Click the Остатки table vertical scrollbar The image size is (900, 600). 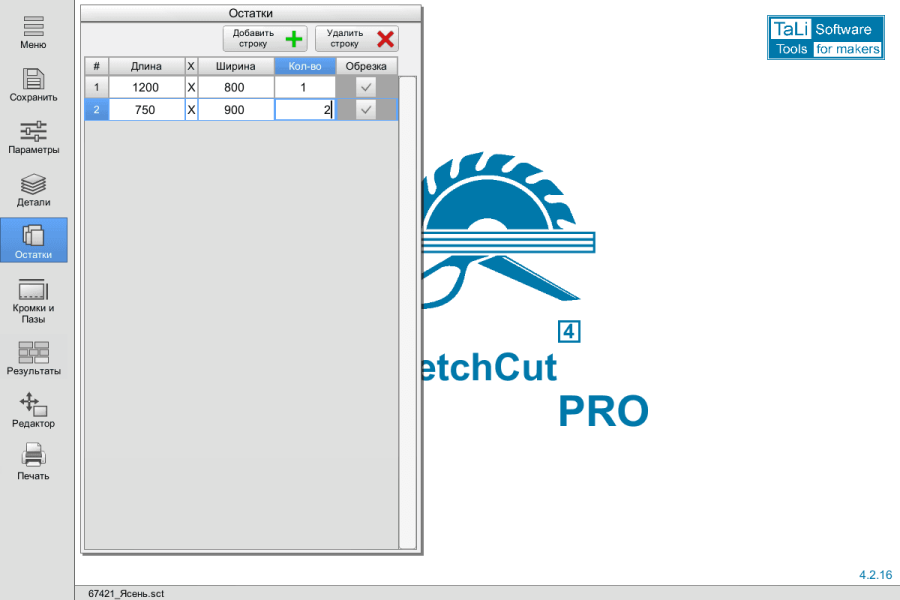tap(408, 312)
